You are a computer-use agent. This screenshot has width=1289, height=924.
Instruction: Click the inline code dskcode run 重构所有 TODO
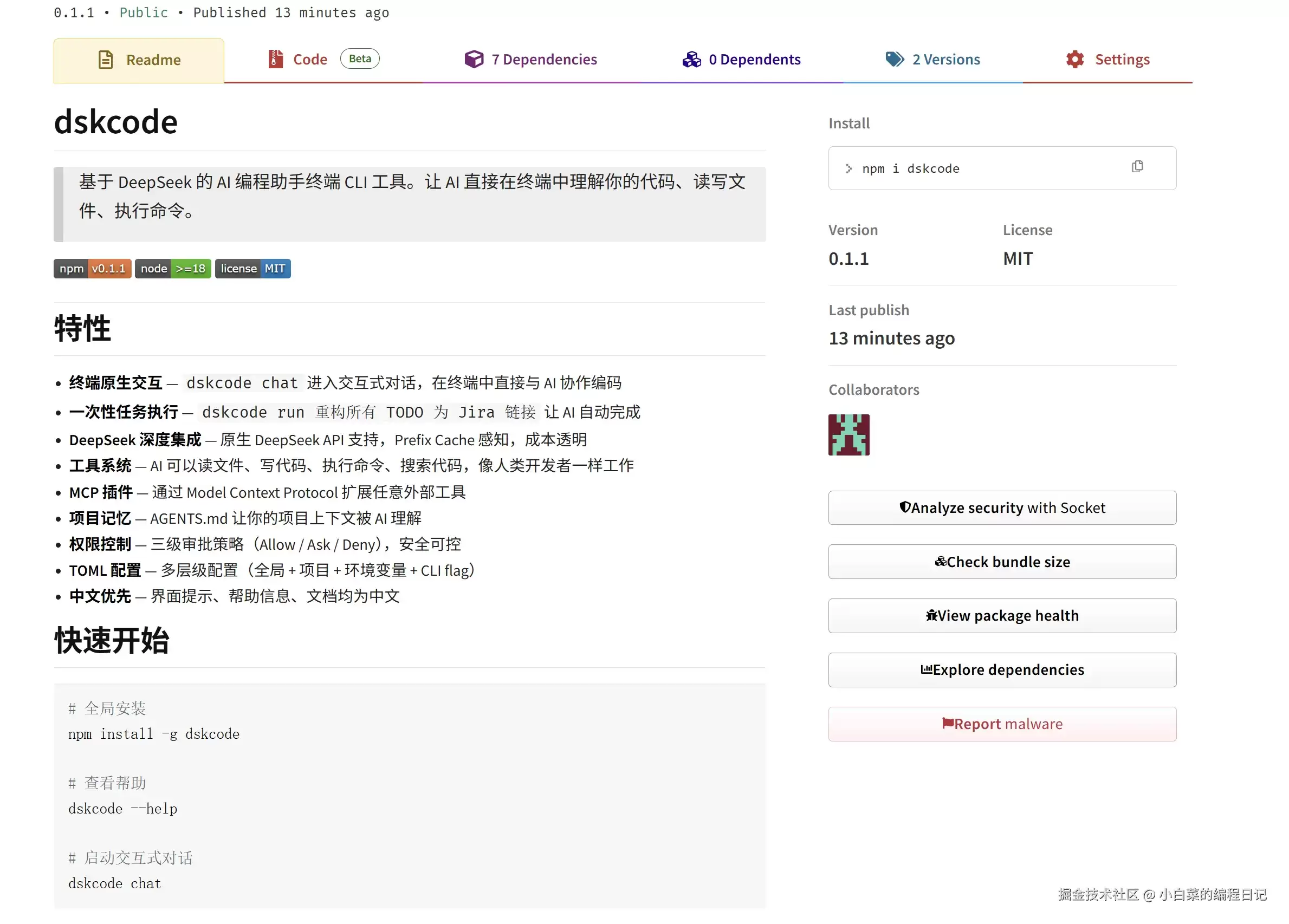368,412
